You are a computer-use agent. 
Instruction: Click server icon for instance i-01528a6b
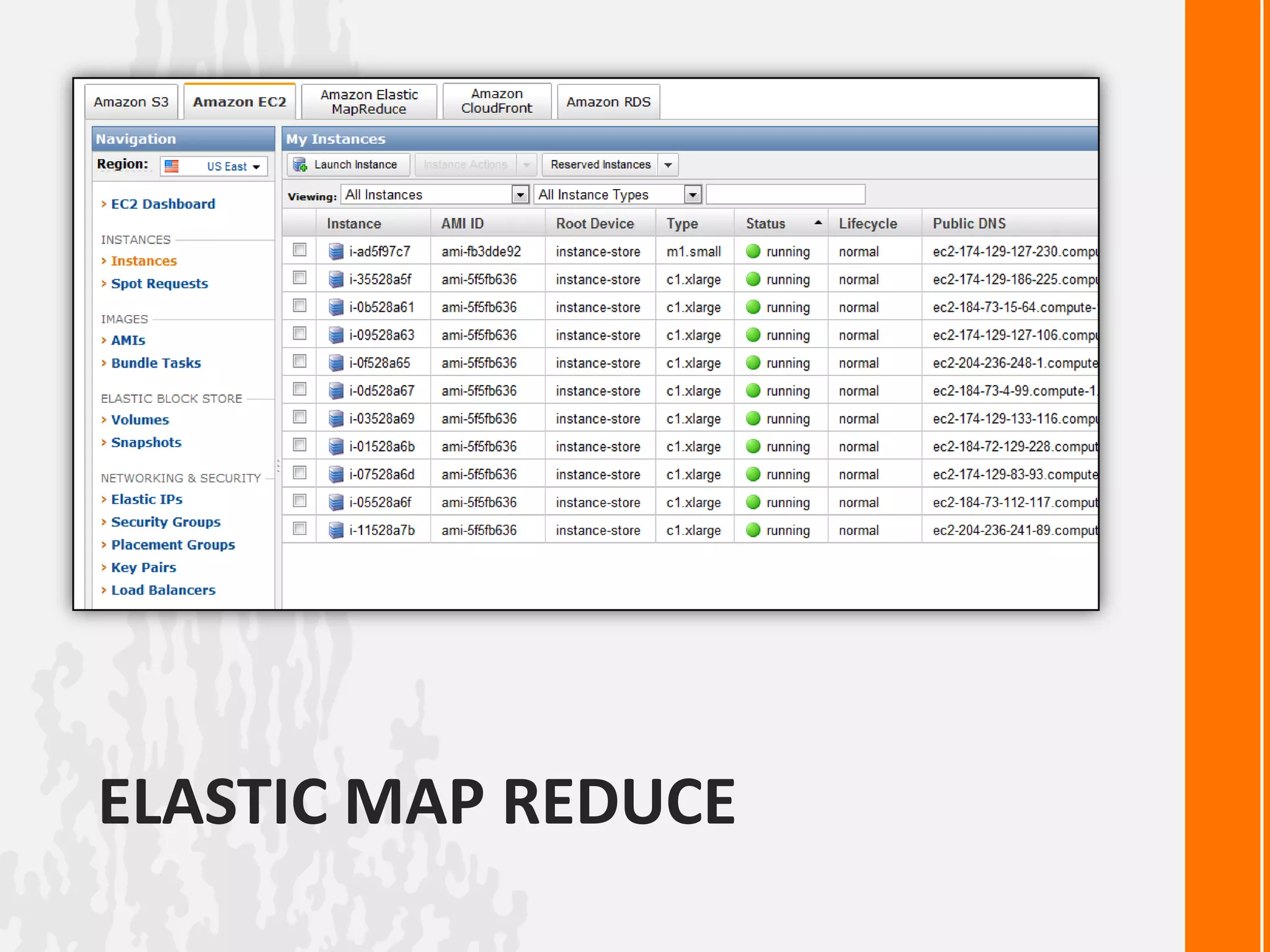[336, 446]
